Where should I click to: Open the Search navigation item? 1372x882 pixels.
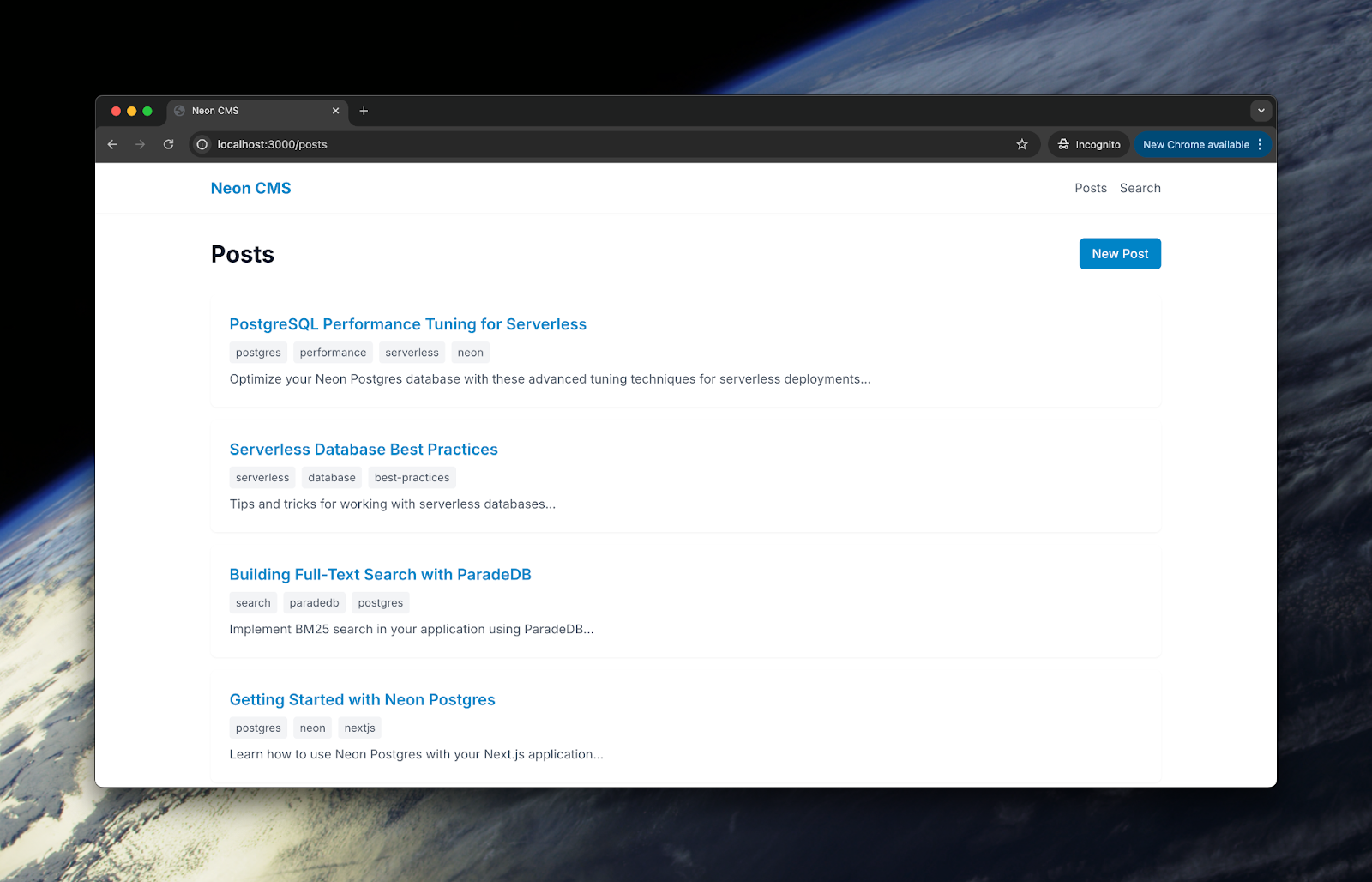coord(1140,188)
